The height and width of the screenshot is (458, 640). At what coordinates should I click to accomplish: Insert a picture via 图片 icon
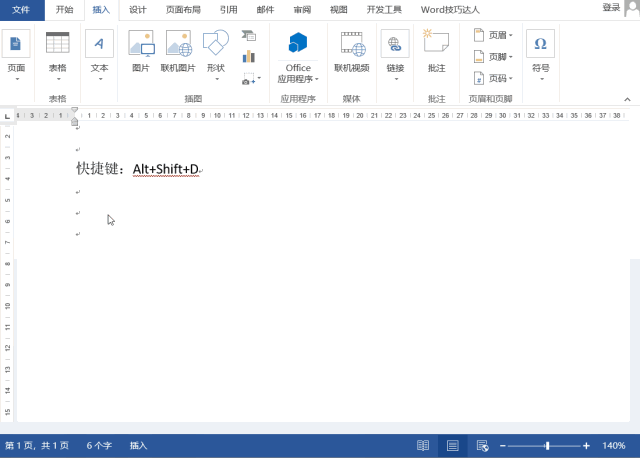(141, 43)
